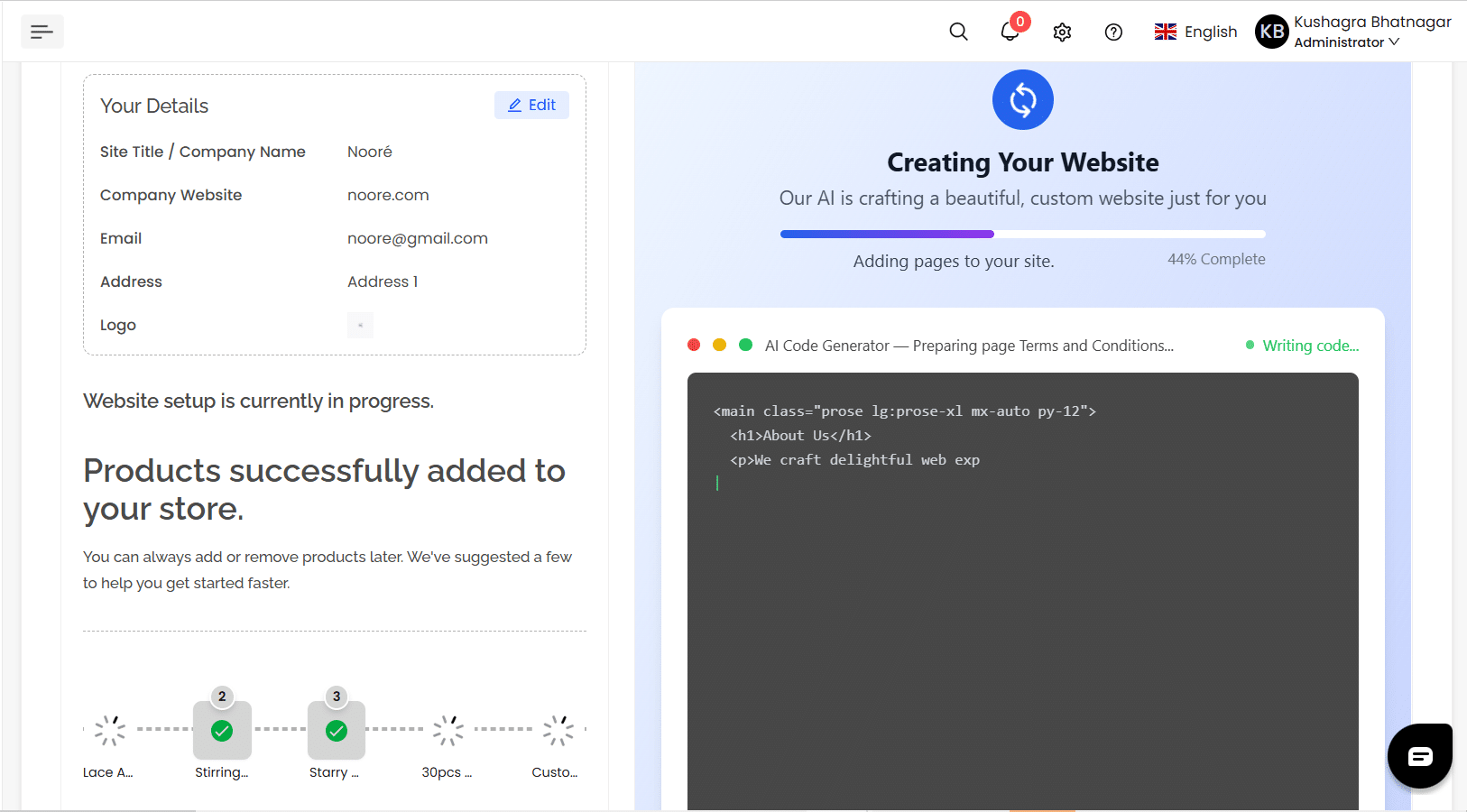The image size is (1467, 812).
Task: Click the KB avatar circle
Action: pos(1270,32)
